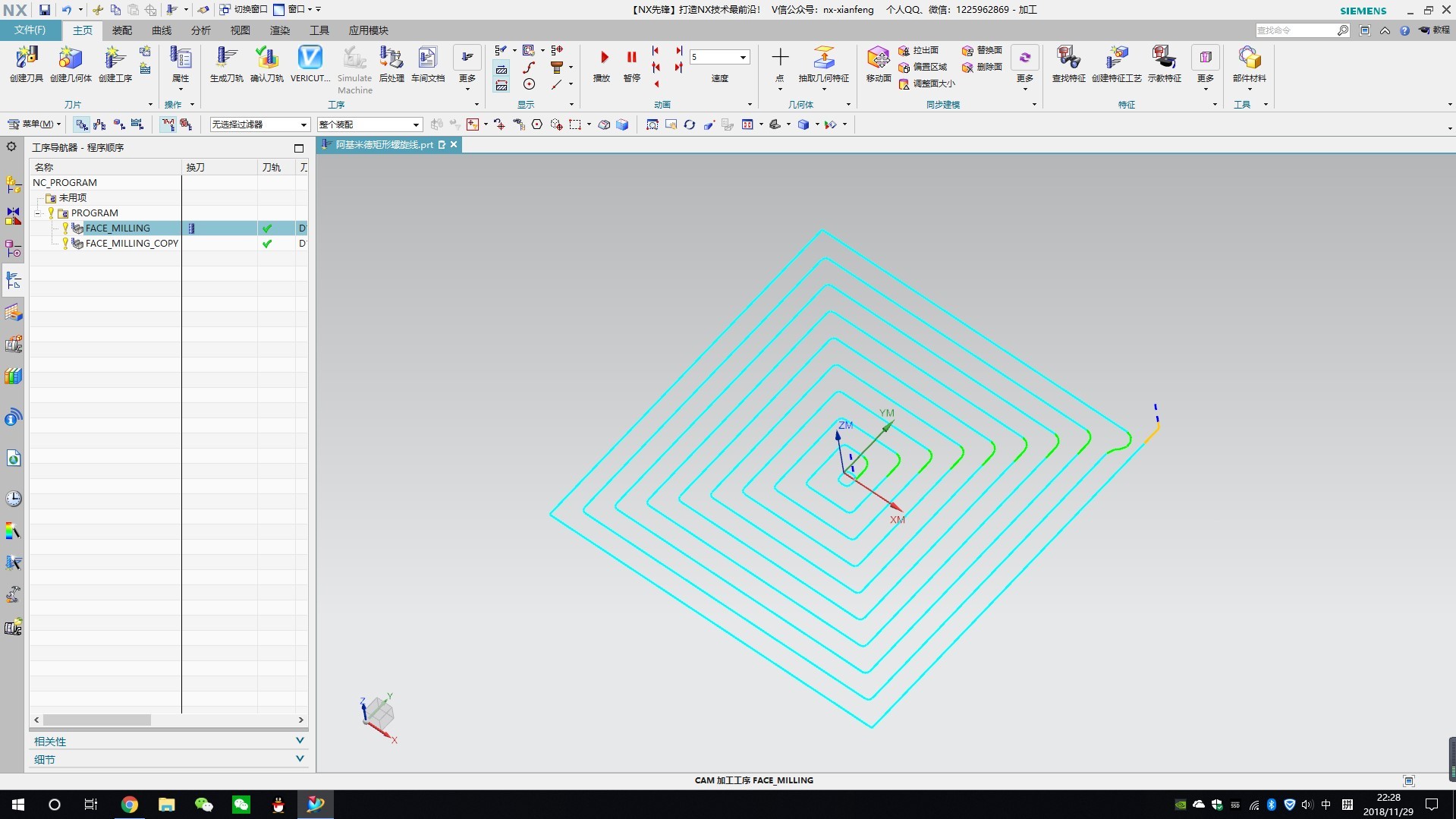The image size is (1456, 819).
Task: Click the Tutorial (教程) button
Action: (1434, 30)
